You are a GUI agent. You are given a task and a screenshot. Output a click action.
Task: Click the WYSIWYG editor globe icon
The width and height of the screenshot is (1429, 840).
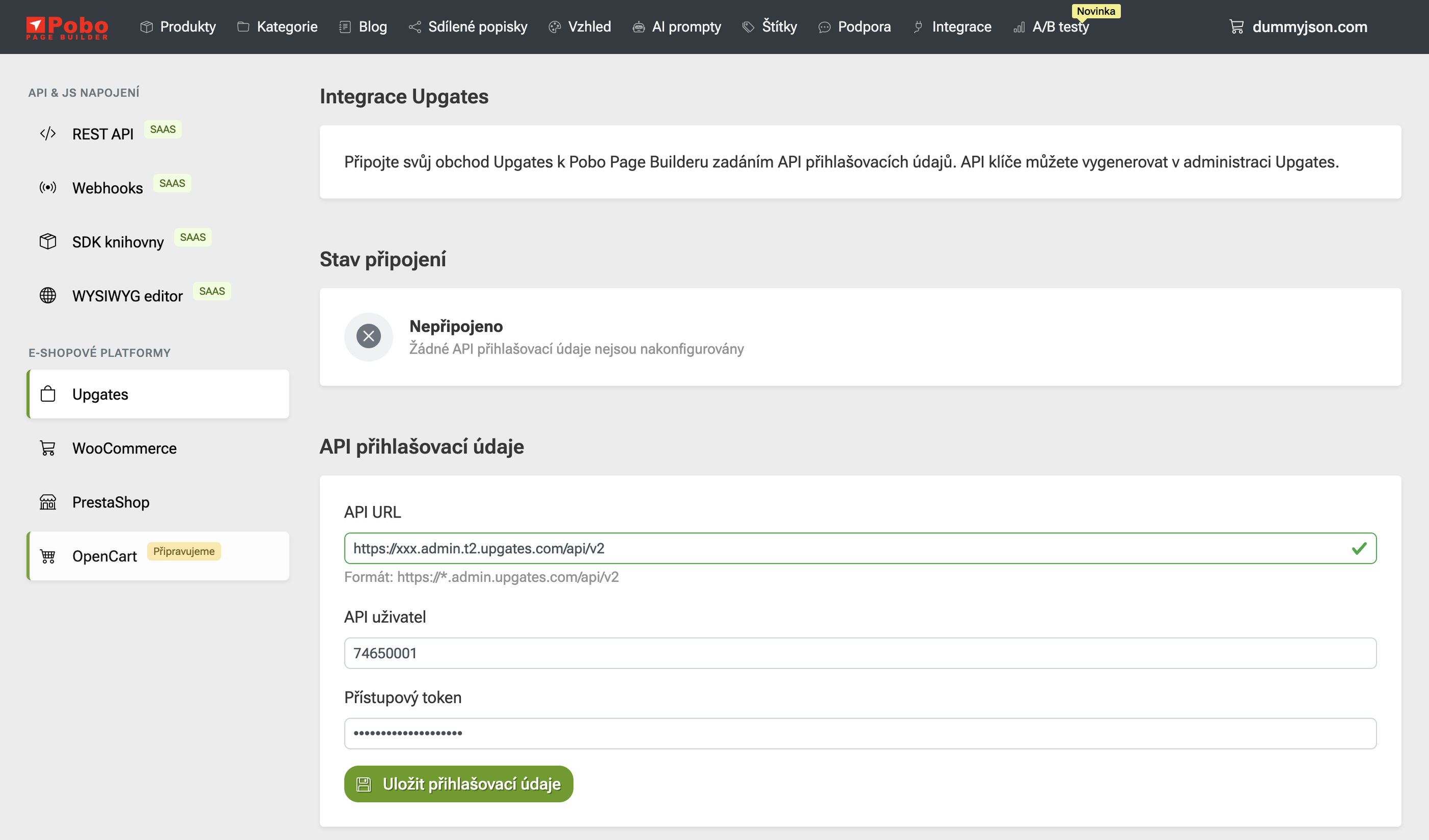[x=47, y=295]
